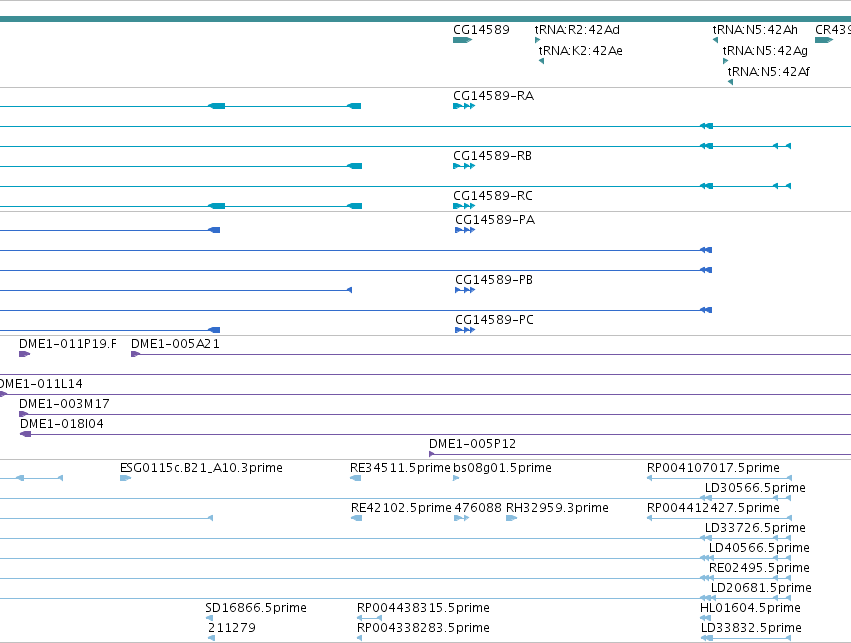Click the HL01604.5prime EST glyph
This screenshot has width=851, height=643.
click(706, 618)
